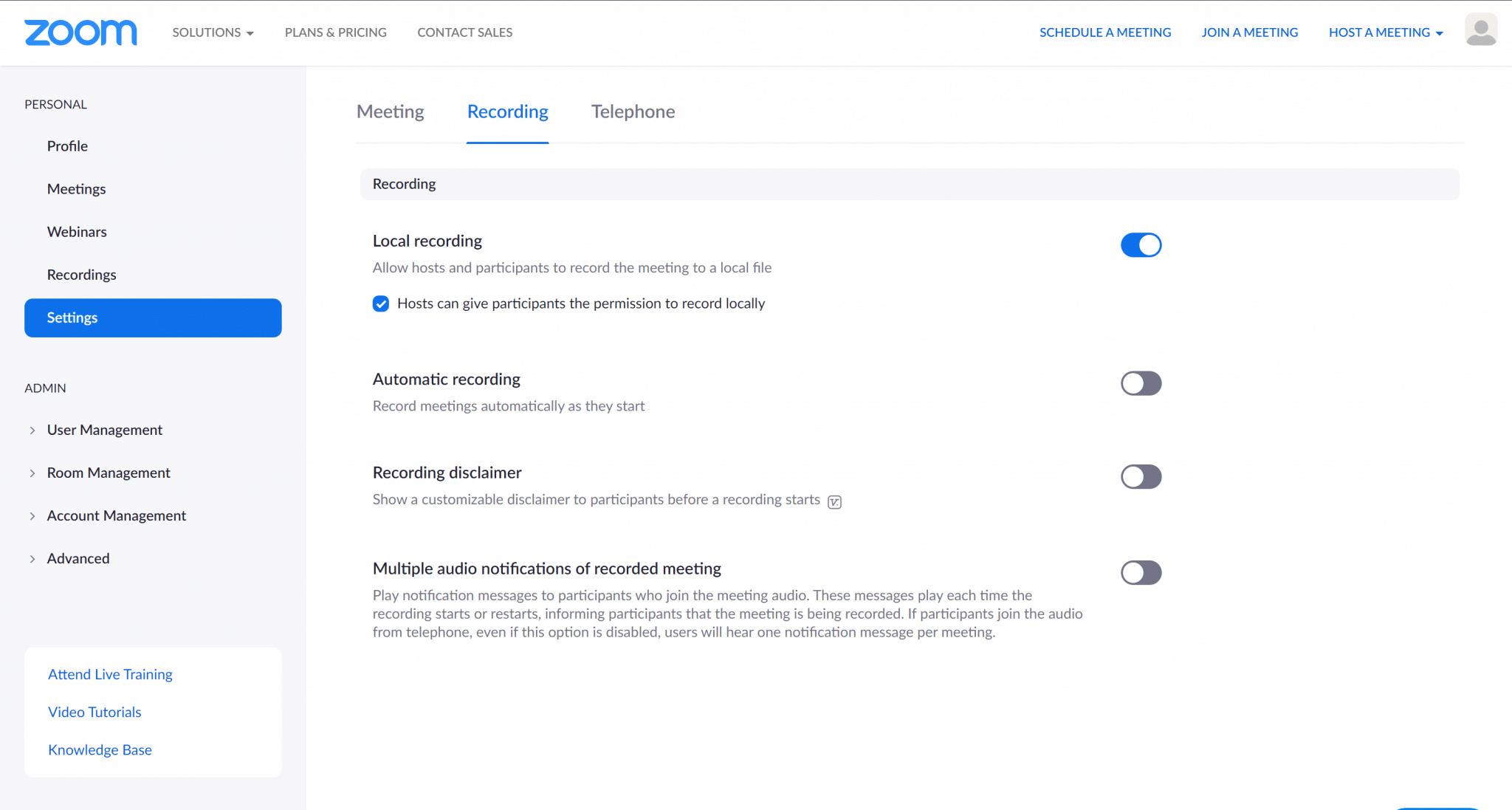Open the Solutions dropdown menu
1512x810 pixels.
(x=213, y=32)
